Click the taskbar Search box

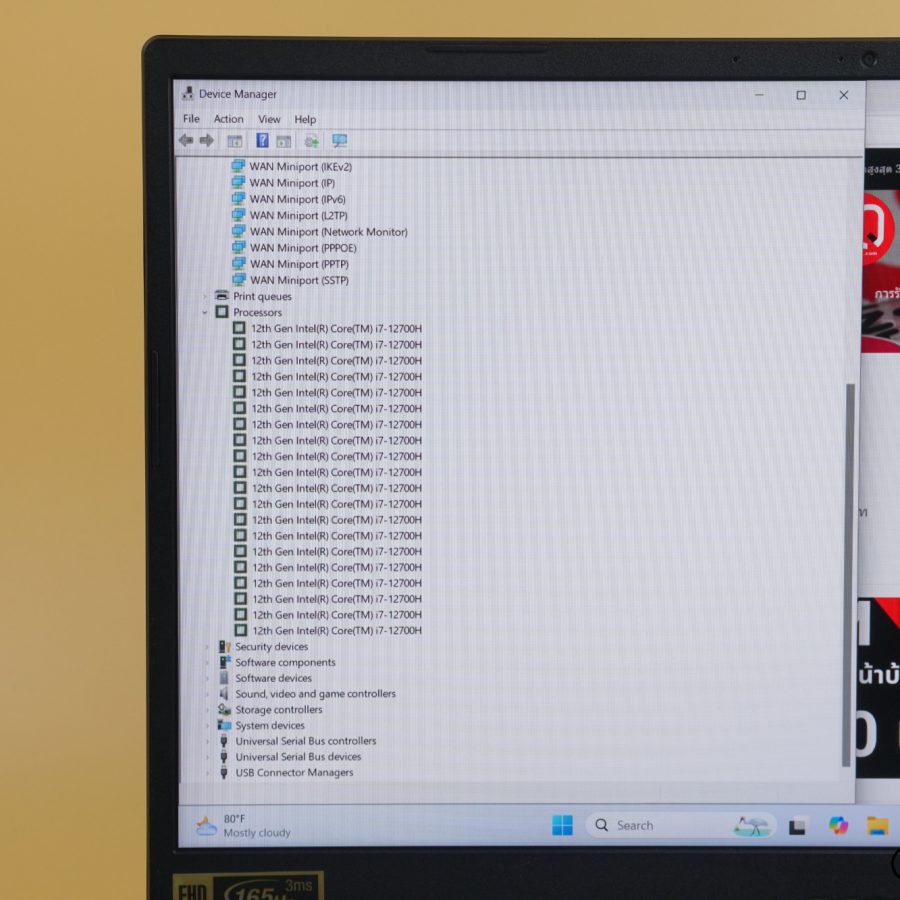tap(681, 825)
